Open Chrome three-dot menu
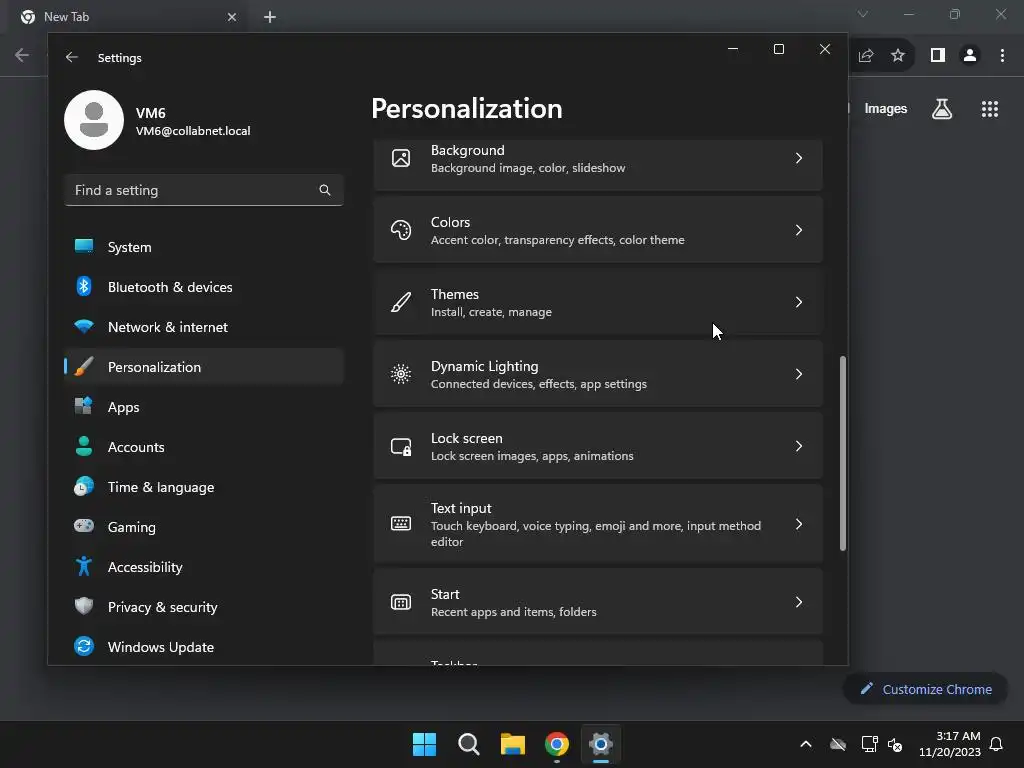 tap(1002, 56)
